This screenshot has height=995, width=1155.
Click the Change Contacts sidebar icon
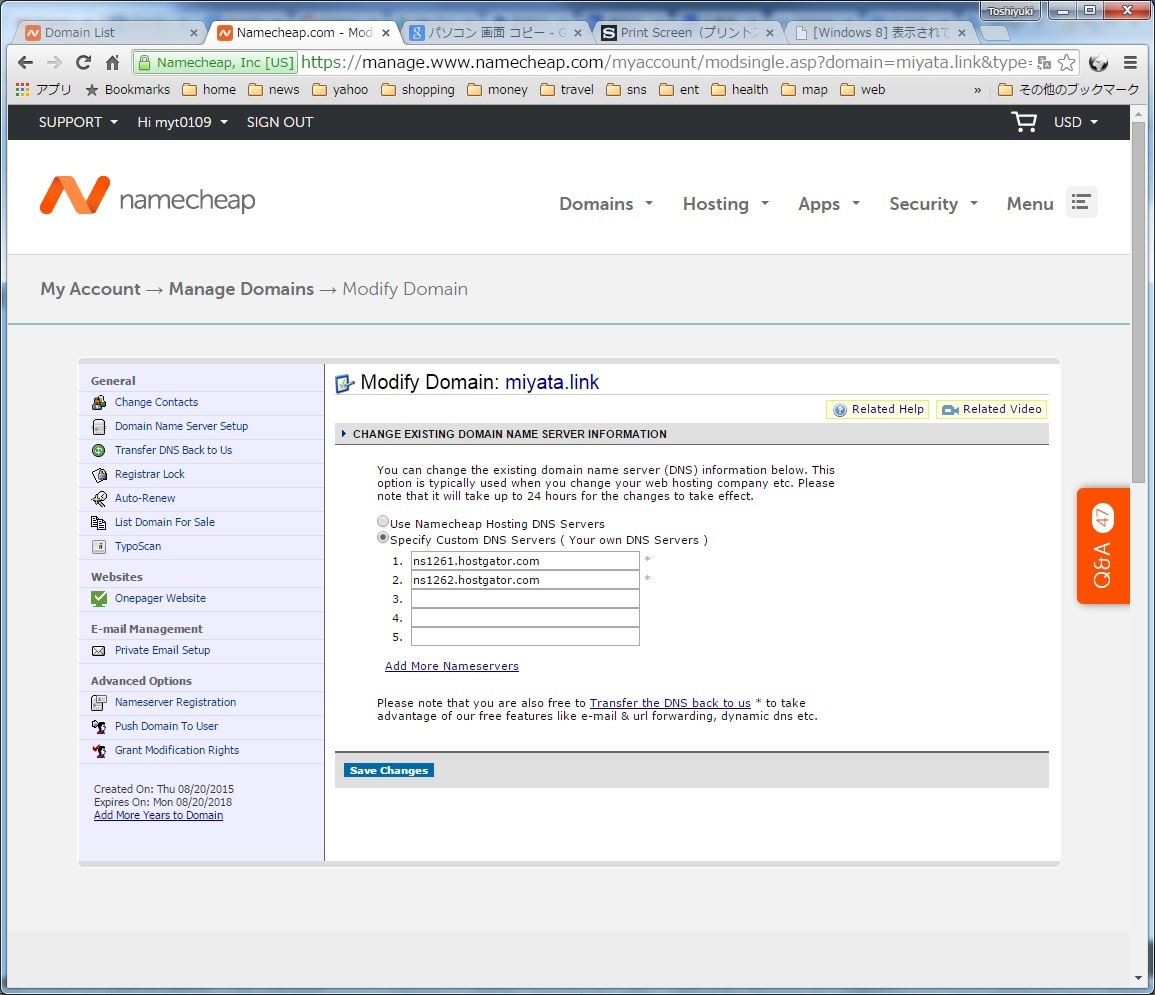(x=99, y=403)
